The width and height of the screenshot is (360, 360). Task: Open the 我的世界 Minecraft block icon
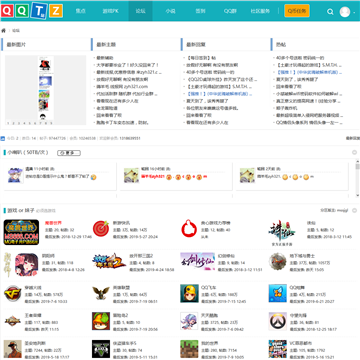(189, 349)
